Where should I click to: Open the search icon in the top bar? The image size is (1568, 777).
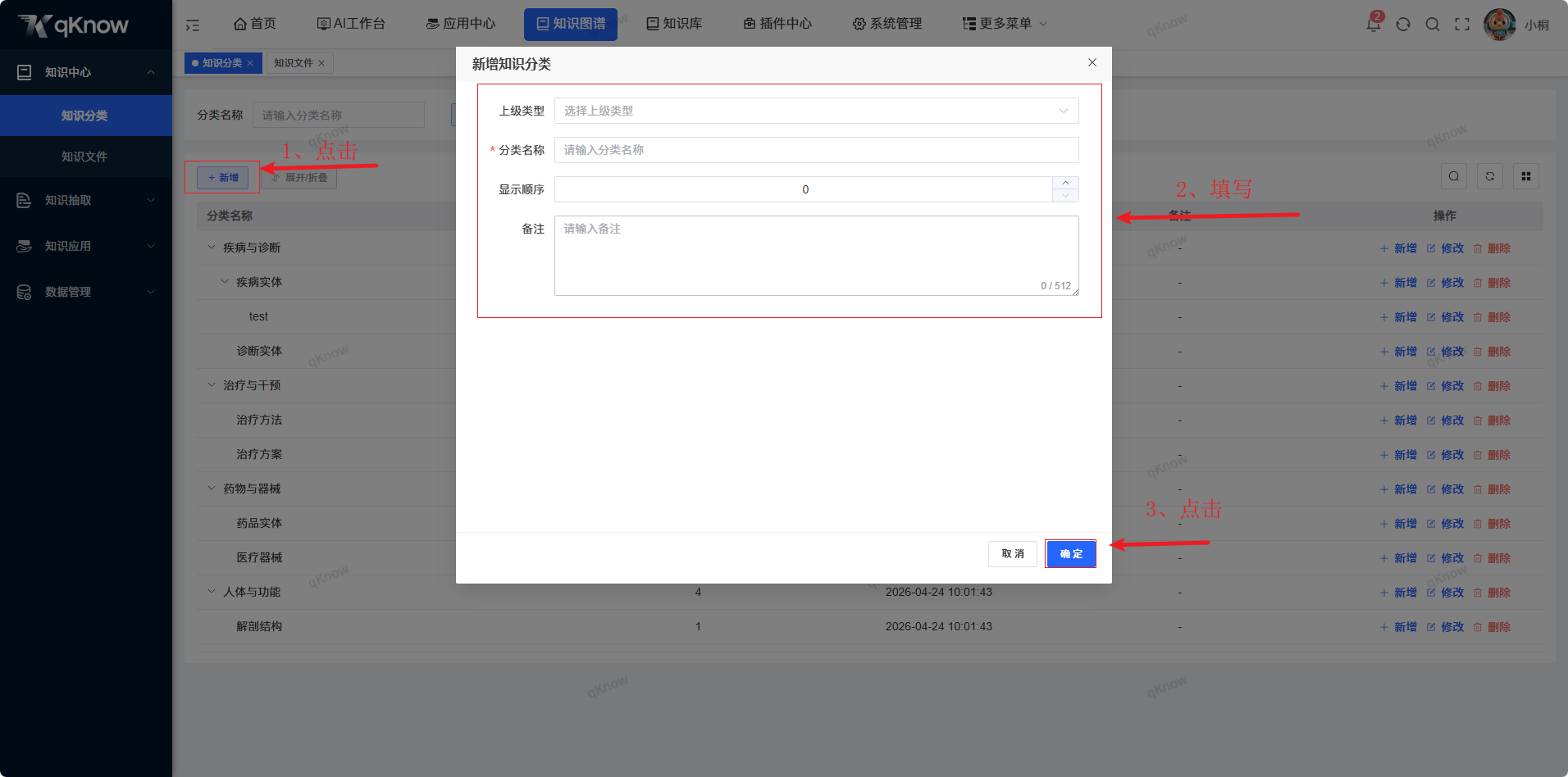pyautogui.click(x=1433, y=24)
